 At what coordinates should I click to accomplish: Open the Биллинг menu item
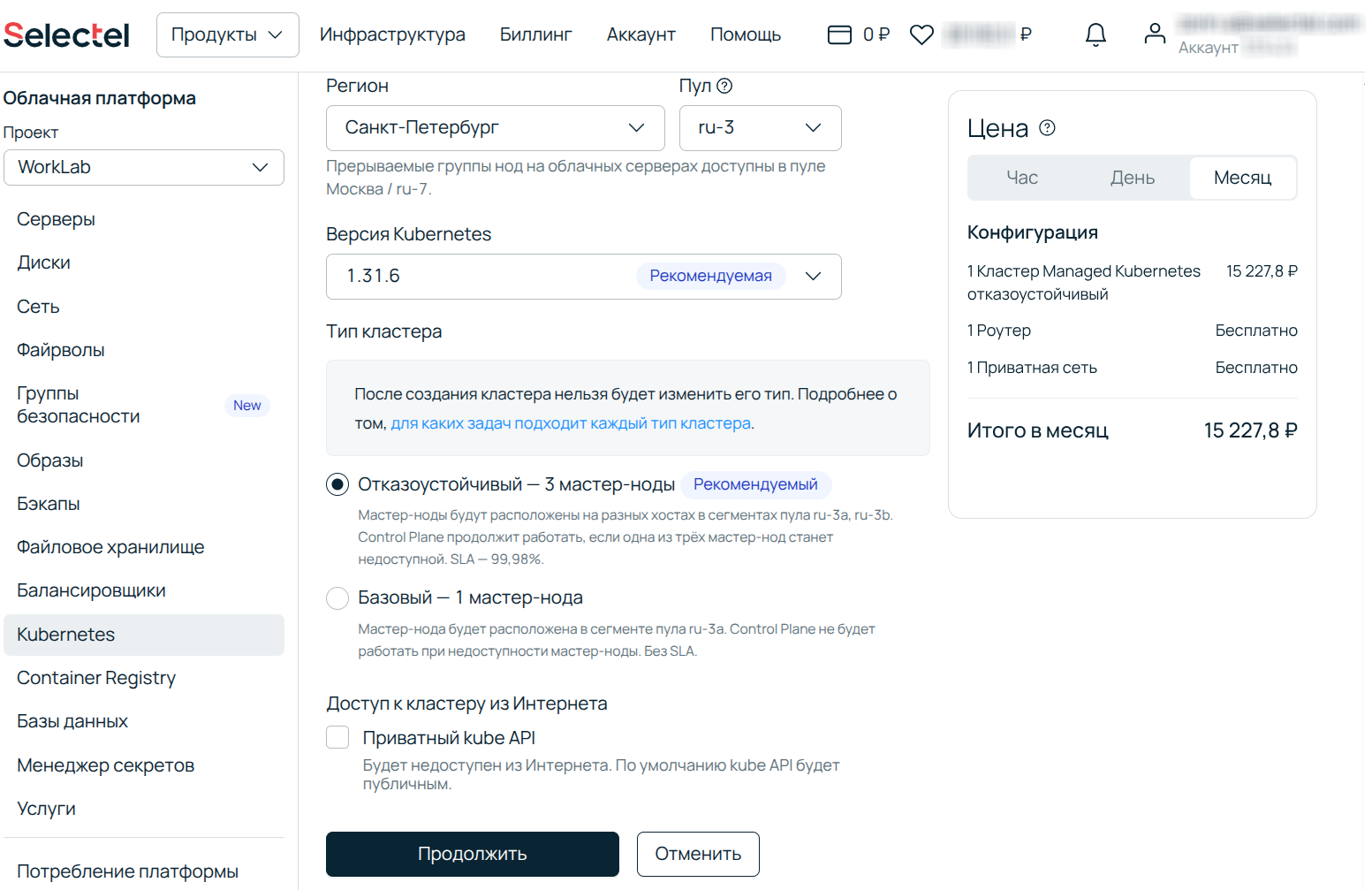[535, 34]
